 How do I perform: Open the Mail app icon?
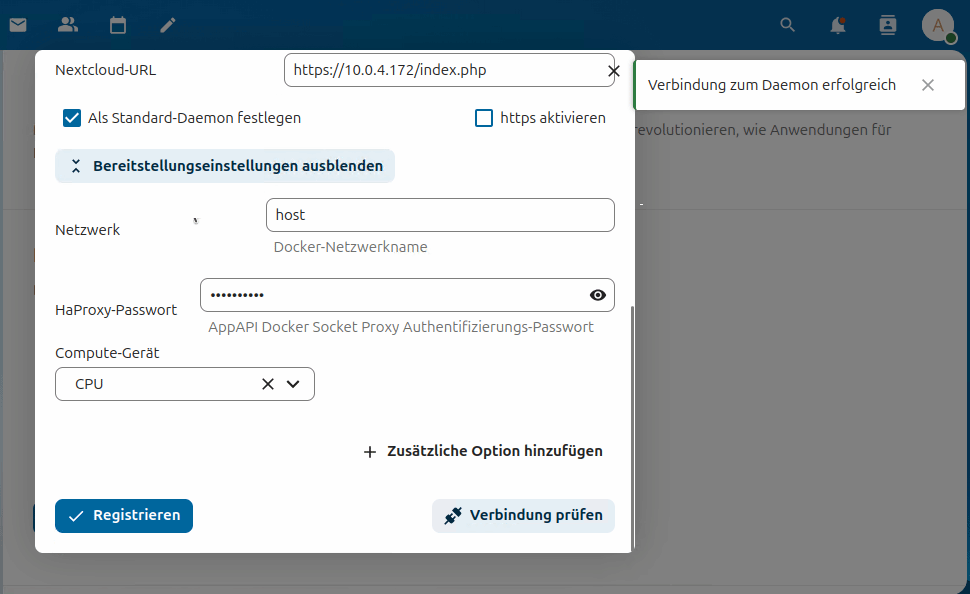(17, 25)
